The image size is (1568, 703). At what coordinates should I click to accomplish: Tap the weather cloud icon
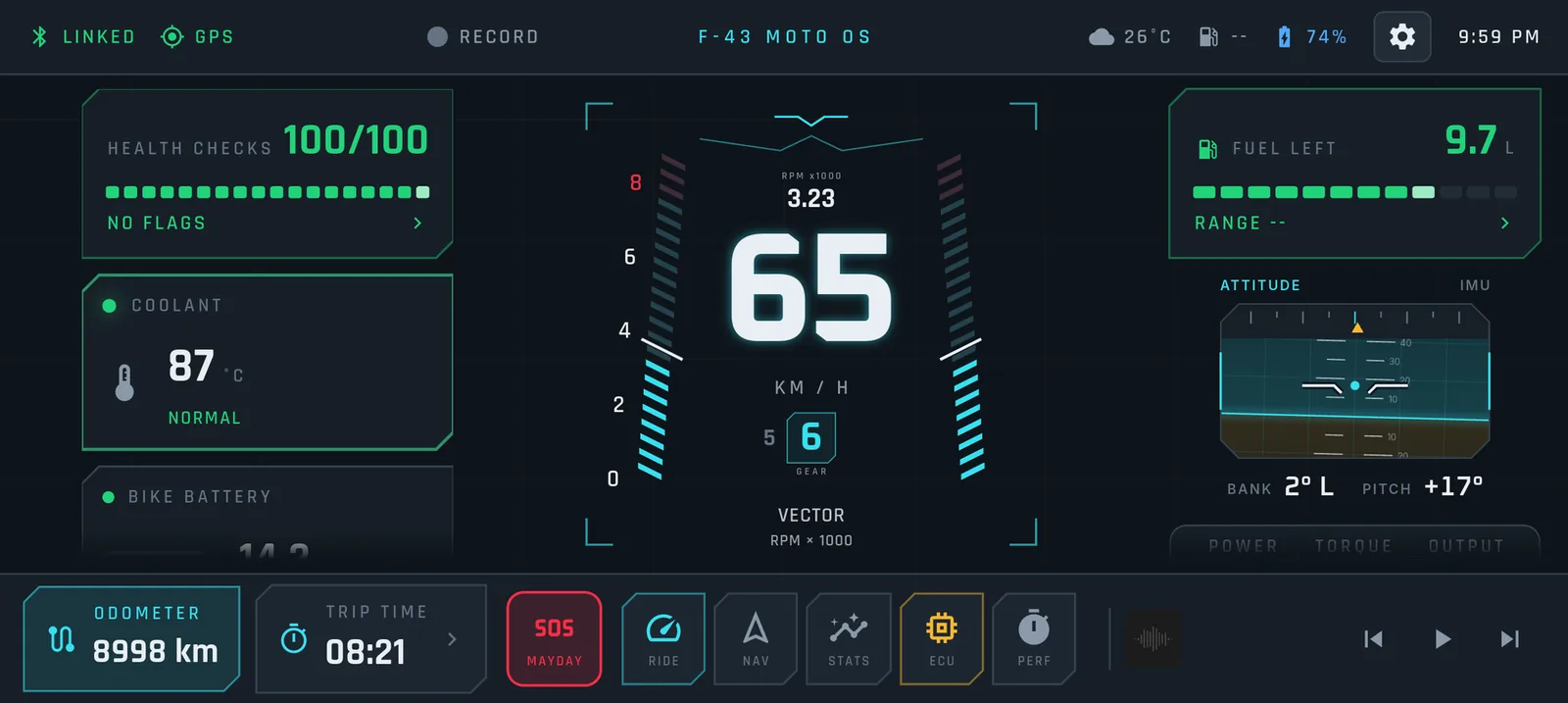coord(1102,37)
